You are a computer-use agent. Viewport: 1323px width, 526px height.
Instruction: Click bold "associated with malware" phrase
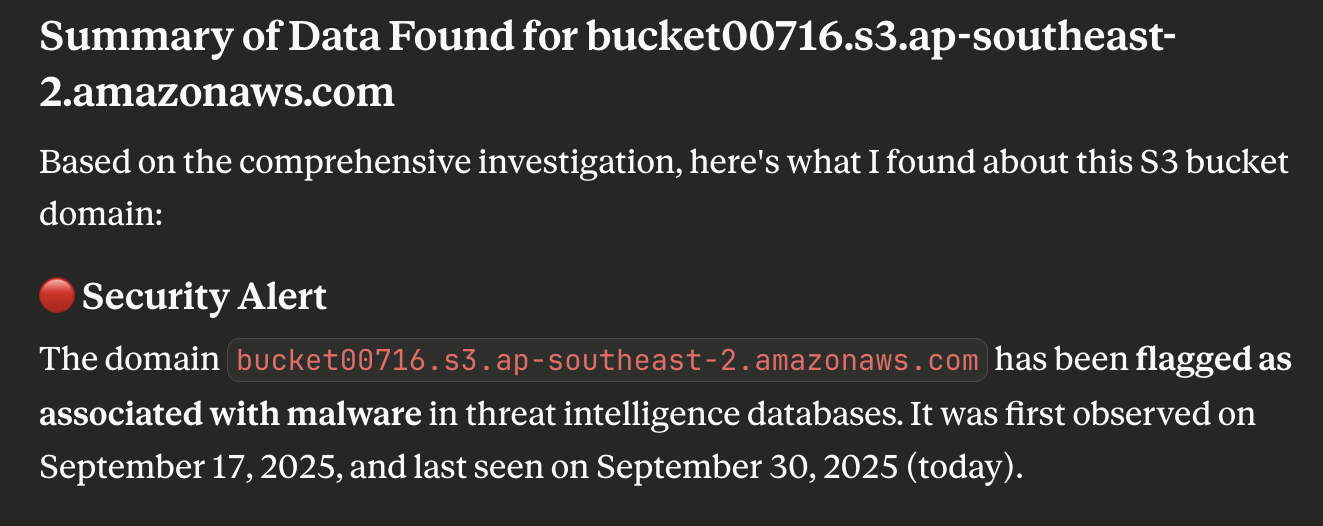(230, 414)
